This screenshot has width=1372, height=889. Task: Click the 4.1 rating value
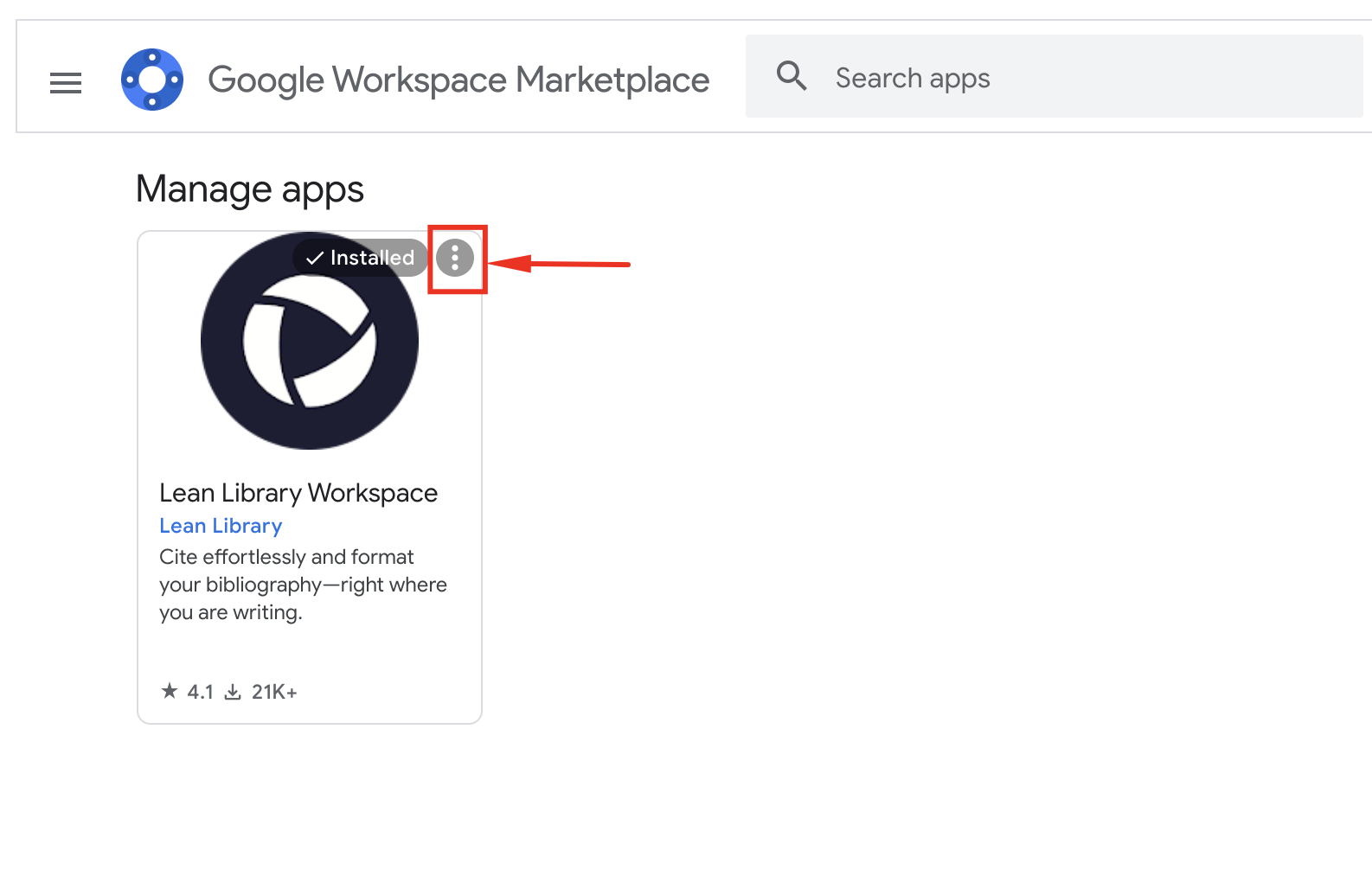point(200,692)
